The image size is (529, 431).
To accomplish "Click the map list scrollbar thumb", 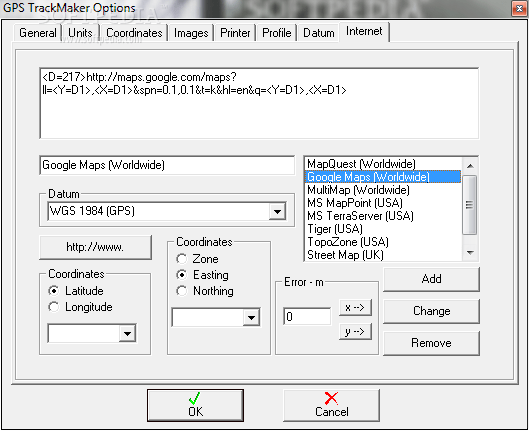I will (469, 205).
